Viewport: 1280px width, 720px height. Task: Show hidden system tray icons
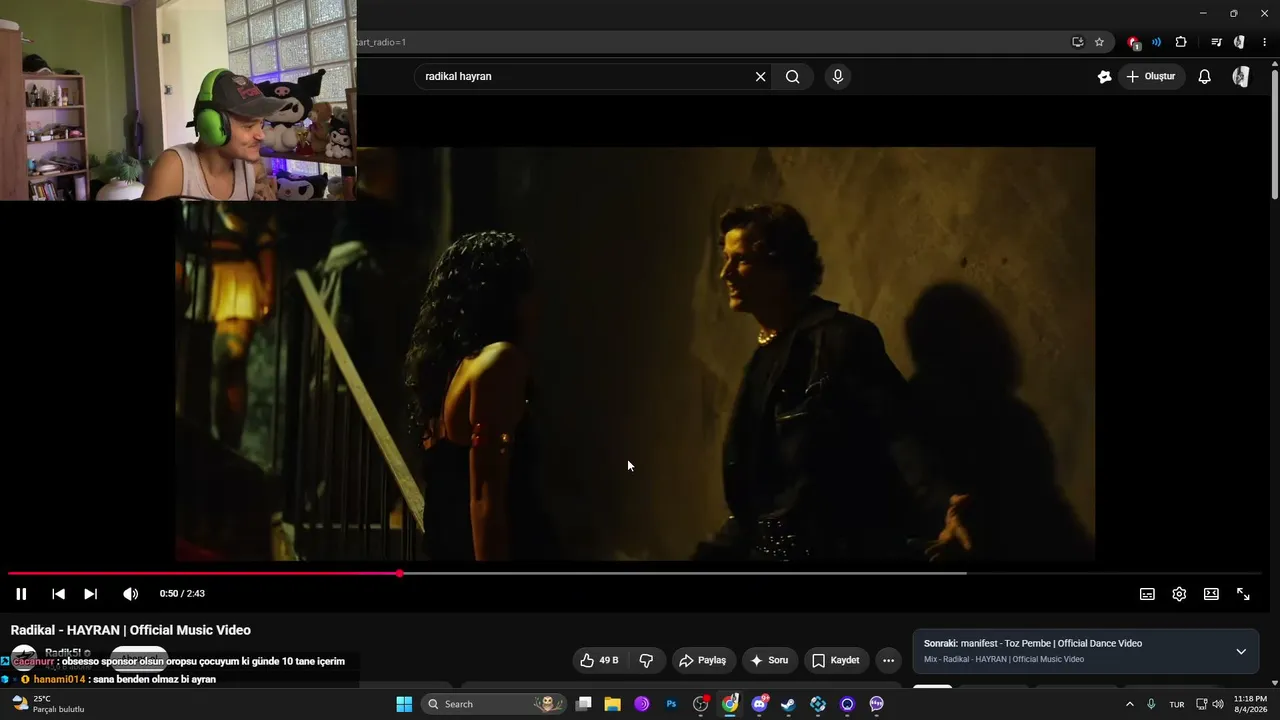[1130, 704]
